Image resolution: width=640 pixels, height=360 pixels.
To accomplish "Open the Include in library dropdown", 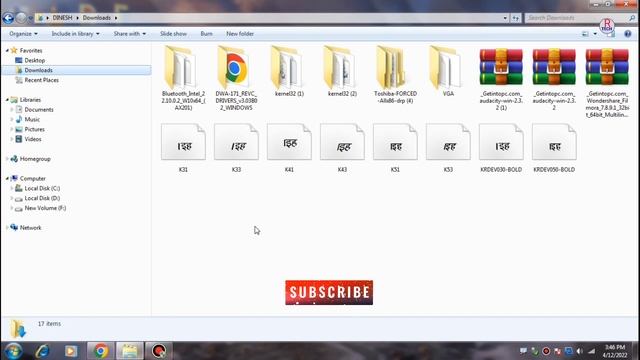I will click(76, 34).
